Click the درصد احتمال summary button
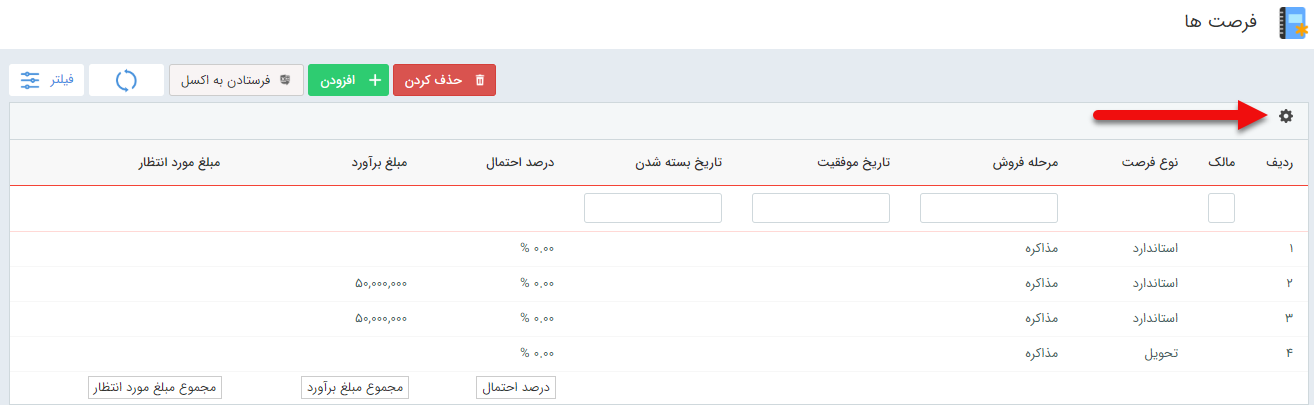The image size is (1314, 405). (517, 388)
